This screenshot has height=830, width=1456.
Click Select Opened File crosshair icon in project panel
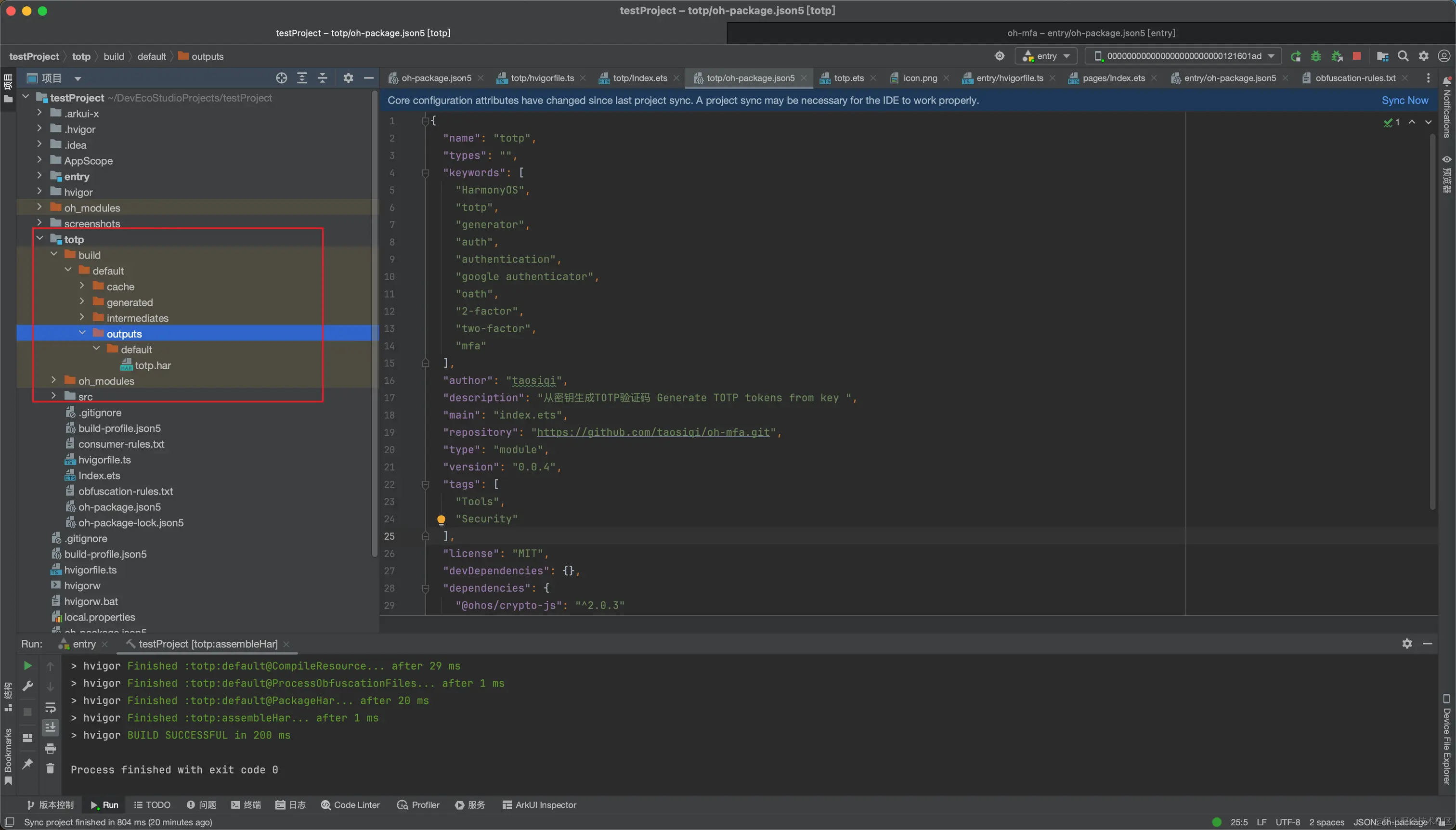point(282,78)
